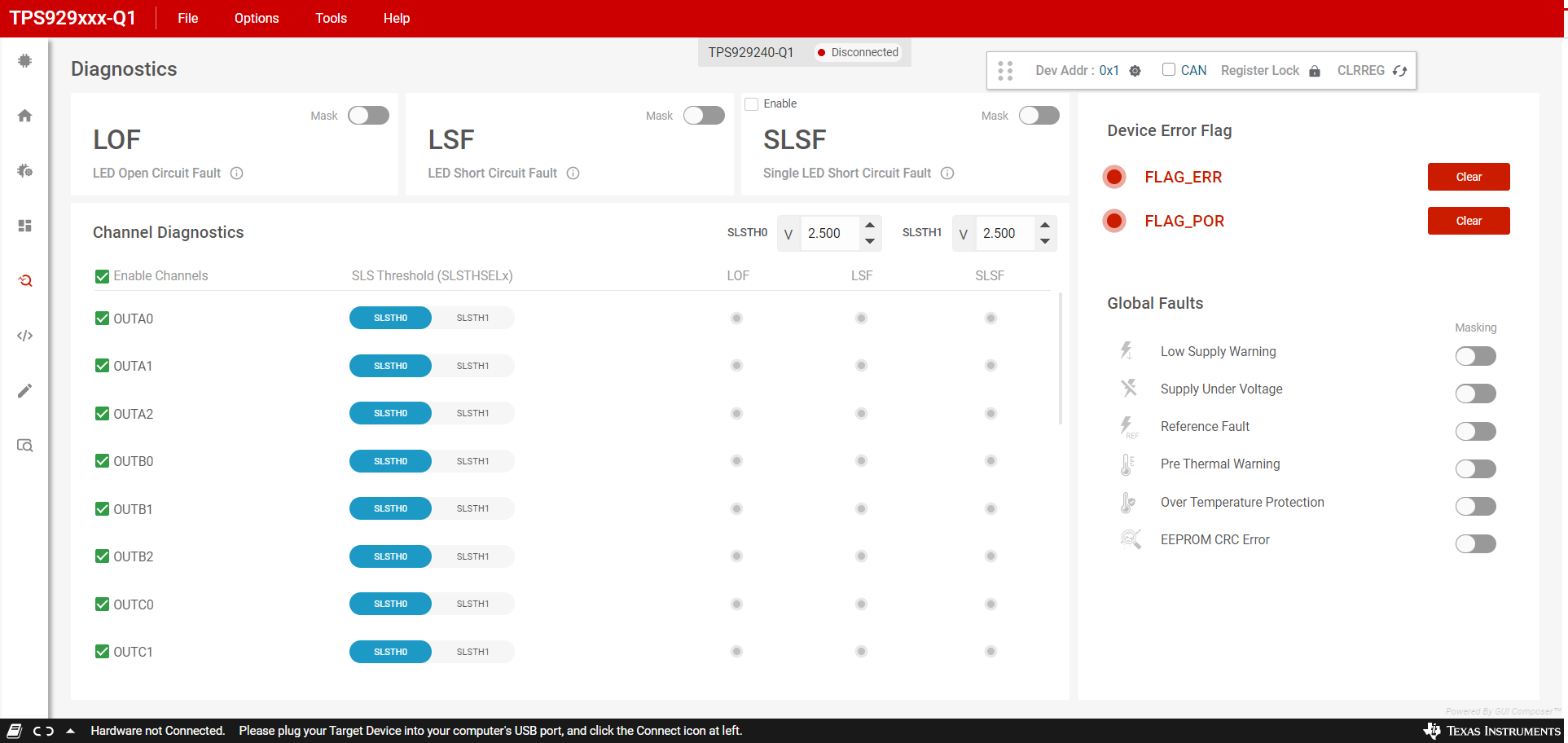This screenshot has height=743, width=1568.
Task: Open the registers dashboard sidebar icon
Action: click(25, 226)
